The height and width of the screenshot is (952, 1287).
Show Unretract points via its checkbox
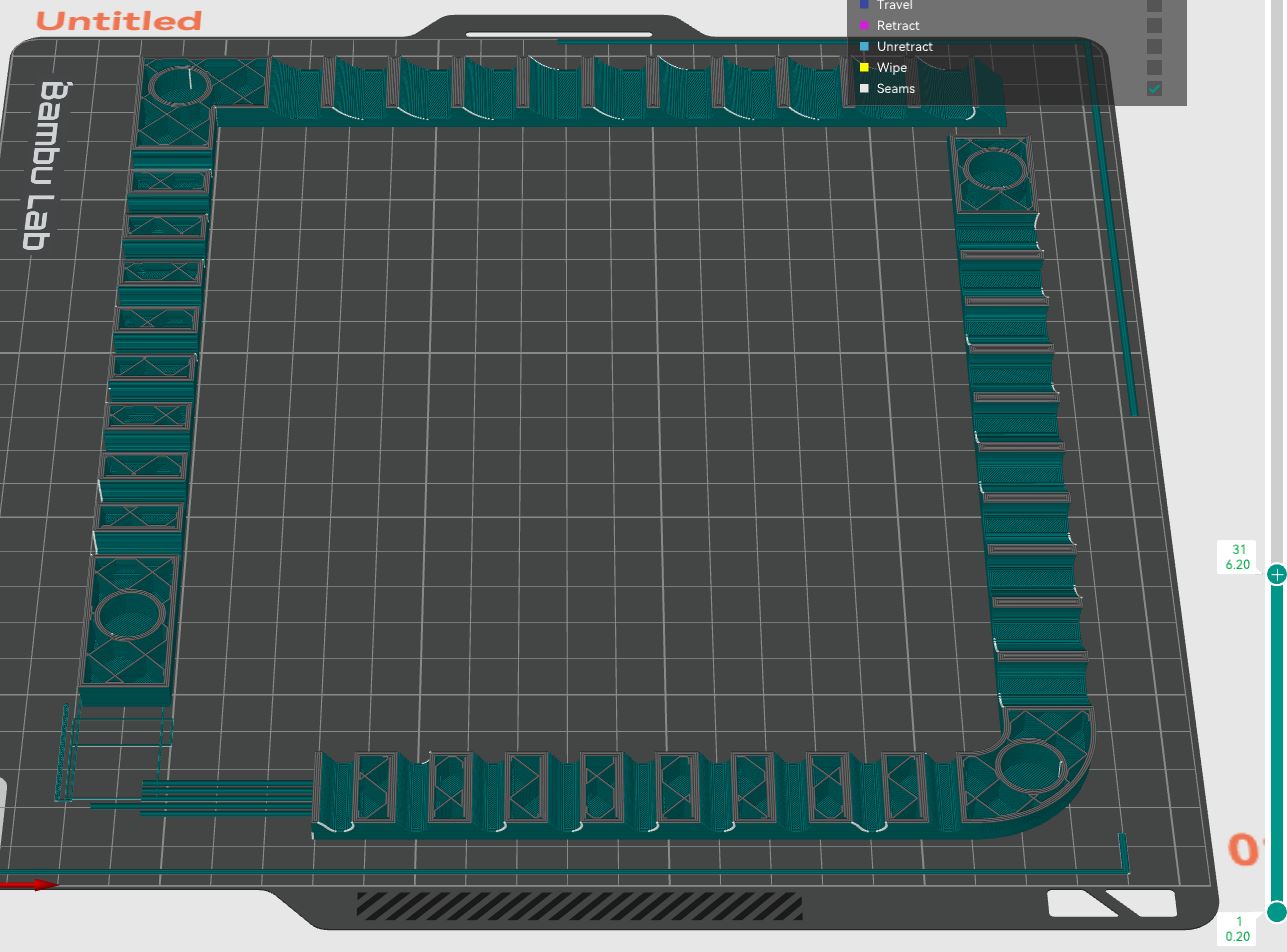(1154, 47)
